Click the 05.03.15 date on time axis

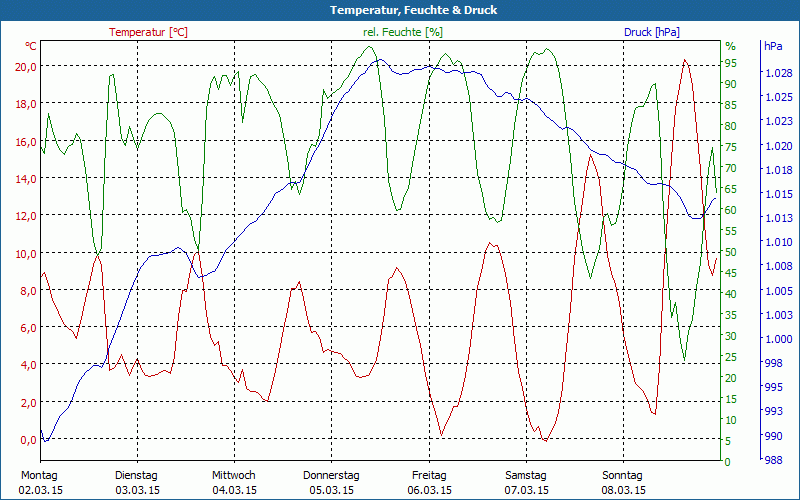point(331,490)
